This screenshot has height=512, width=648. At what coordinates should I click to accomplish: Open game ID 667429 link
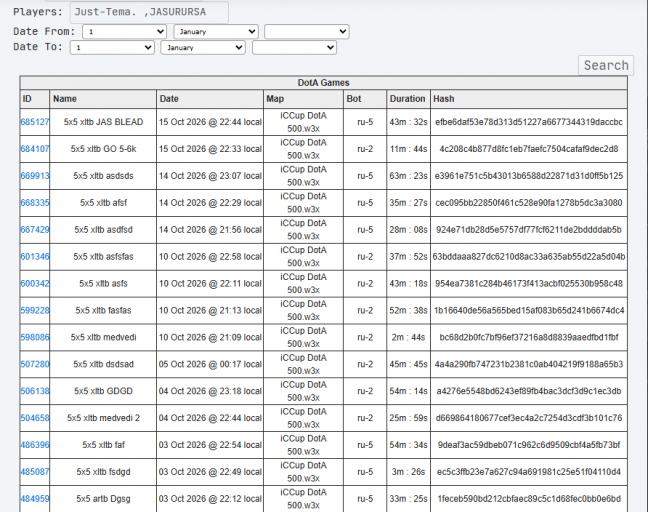coord(35,229)
